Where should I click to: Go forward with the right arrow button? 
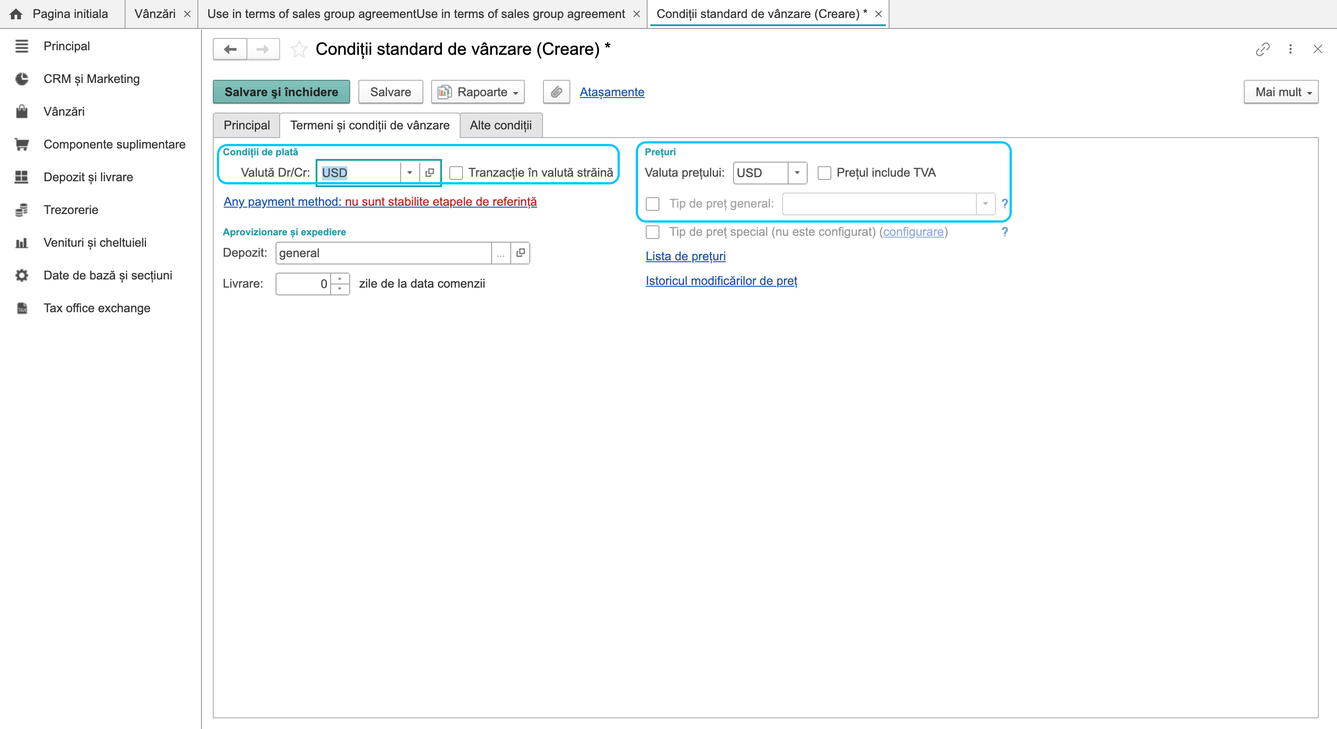tap(263, 49)
